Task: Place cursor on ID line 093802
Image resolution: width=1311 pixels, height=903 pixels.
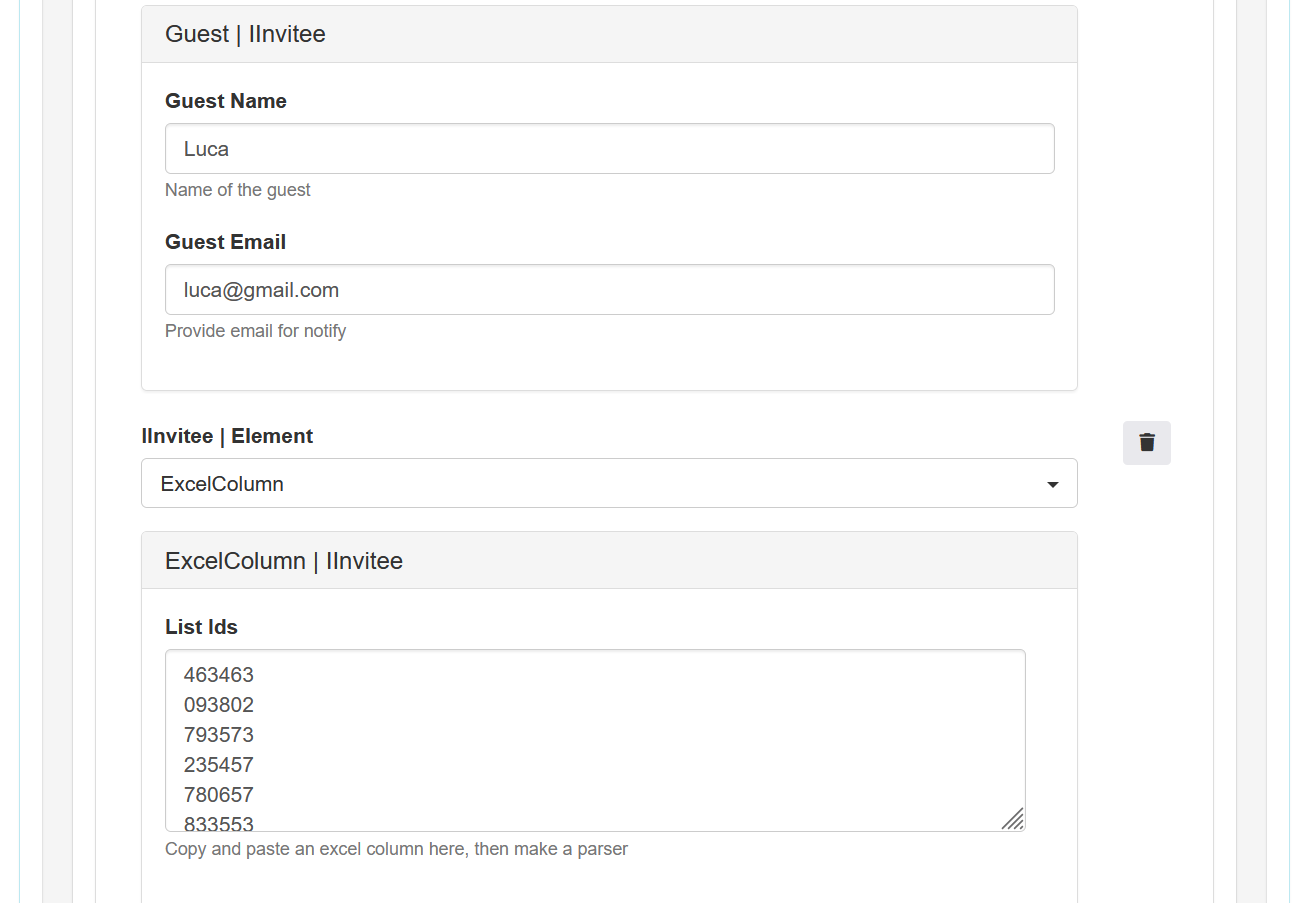Action: click(219, 705)
